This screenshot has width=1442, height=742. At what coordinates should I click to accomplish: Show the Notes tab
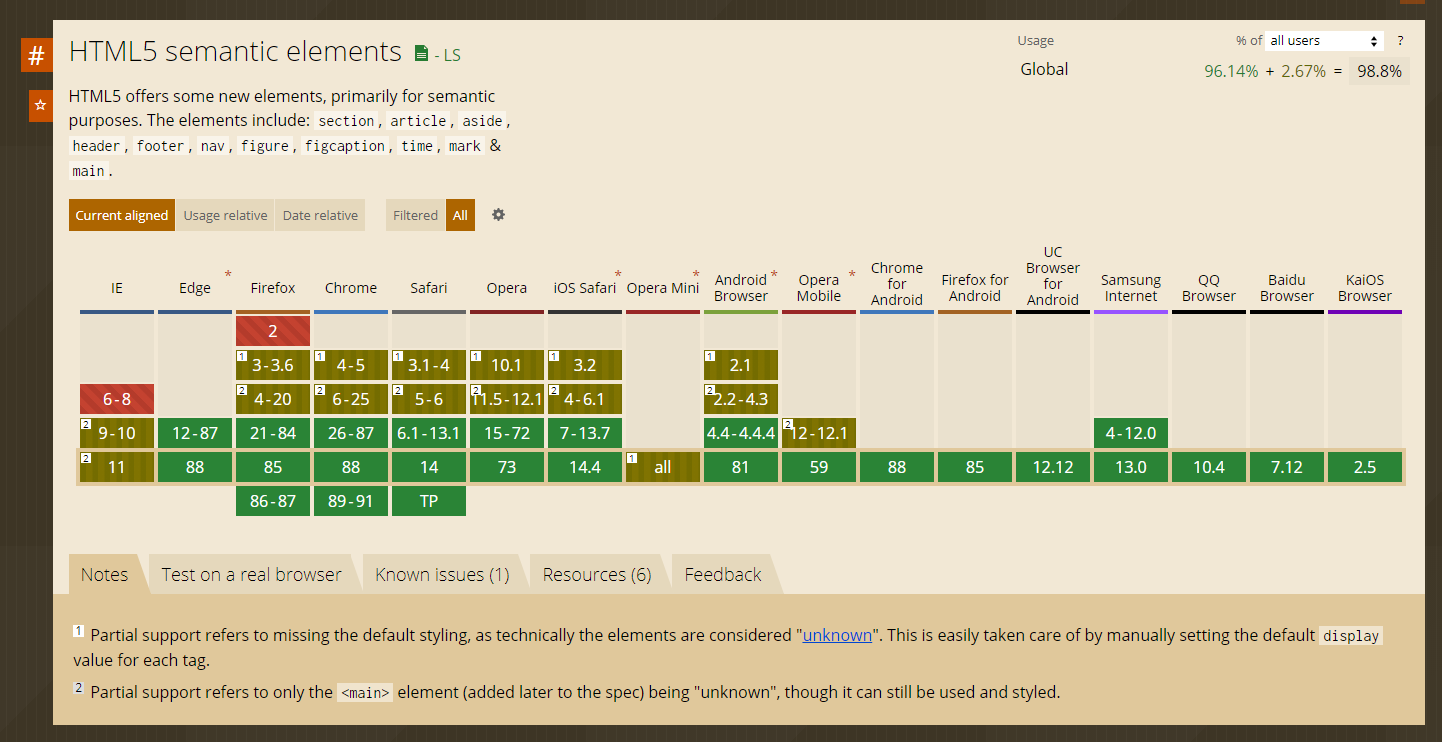(104, 574)
